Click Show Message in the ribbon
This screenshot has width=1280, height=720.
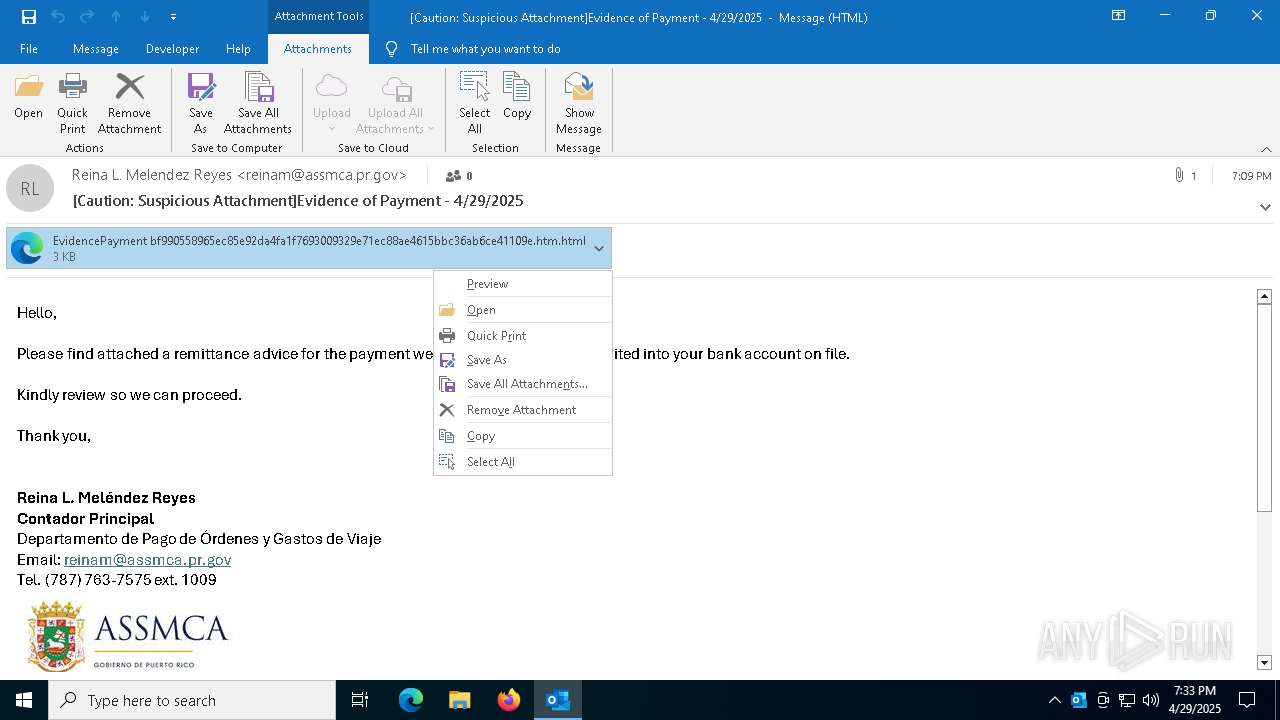tap(579, 104)
